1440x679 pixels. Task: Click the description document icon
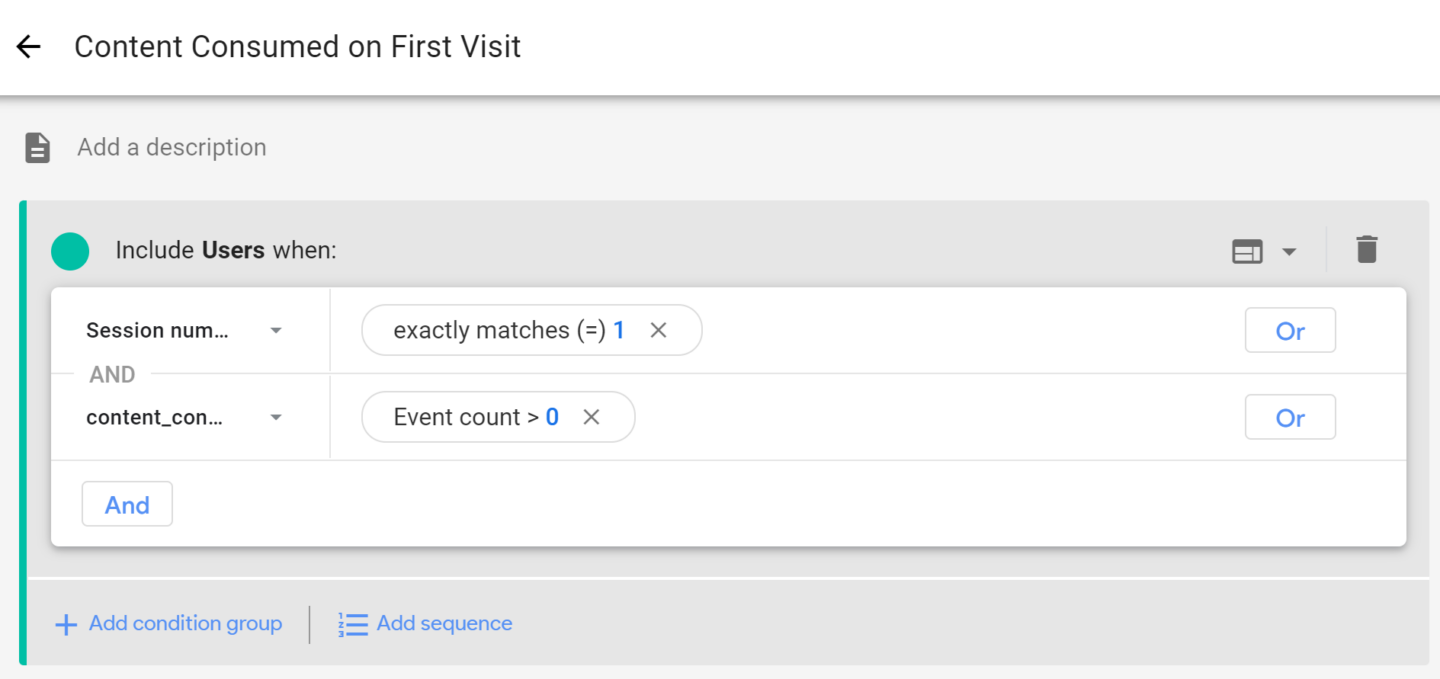pyautogui.click(x=36, y=146)
